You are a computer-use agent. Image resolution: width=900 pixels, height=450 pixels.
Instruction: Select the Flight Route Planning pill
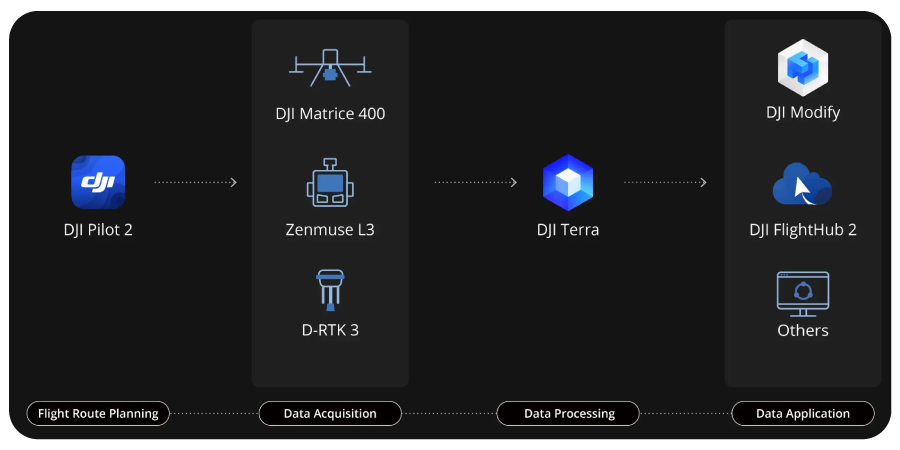(98, 413)
